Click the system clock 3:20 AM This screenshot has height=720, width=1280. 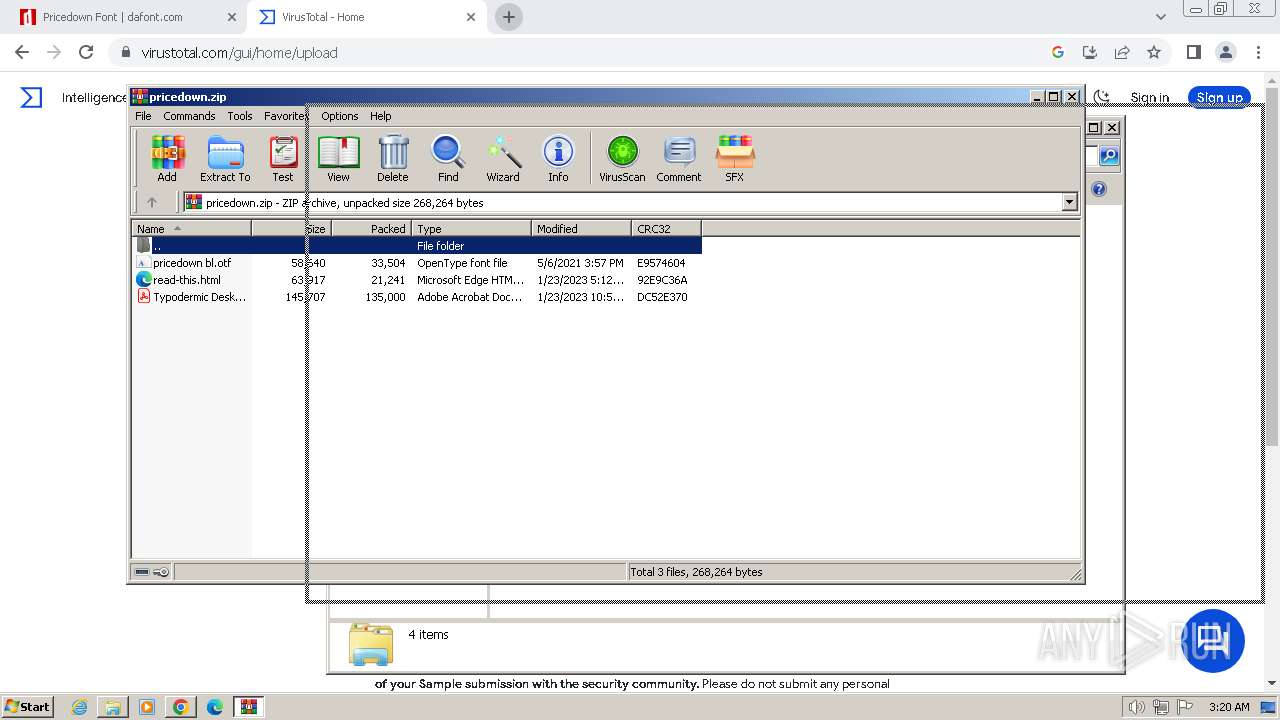point(1229,707)
